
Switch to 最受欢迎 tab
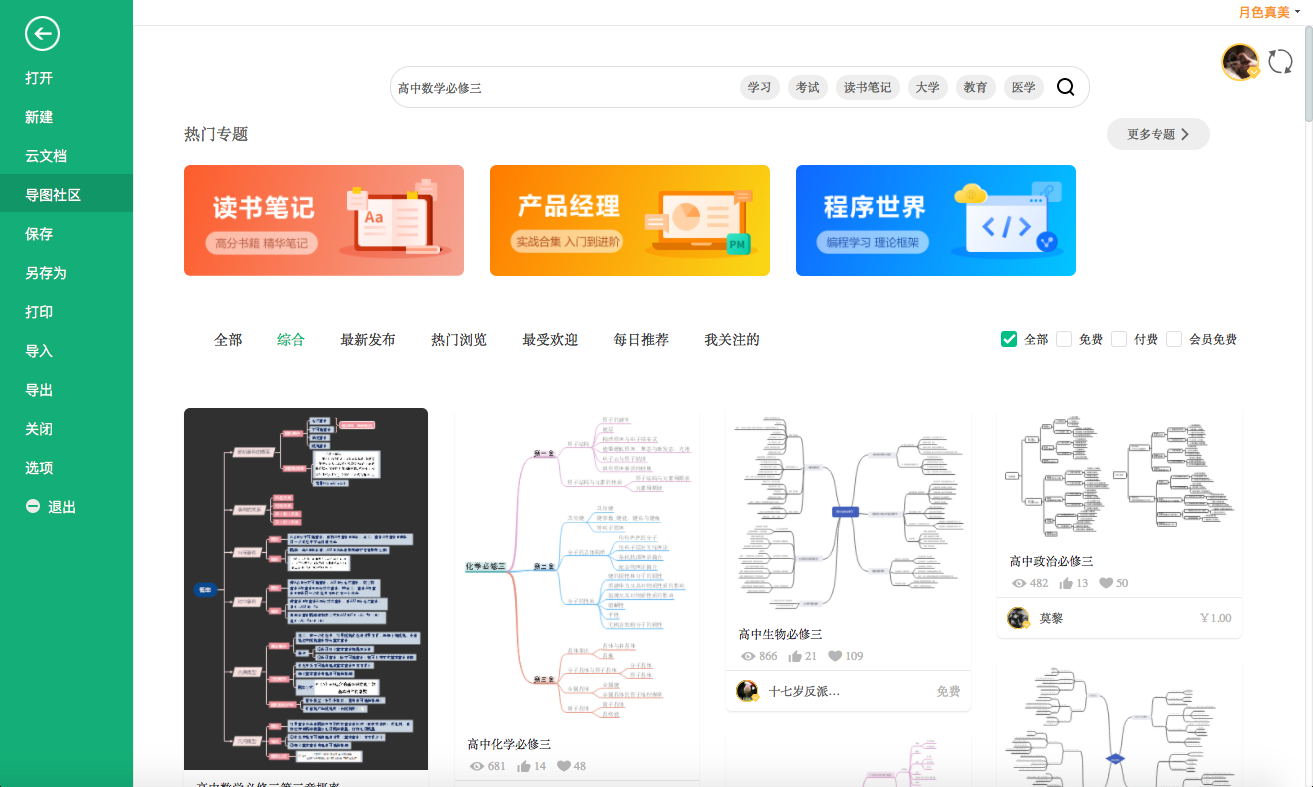(550, 340)
